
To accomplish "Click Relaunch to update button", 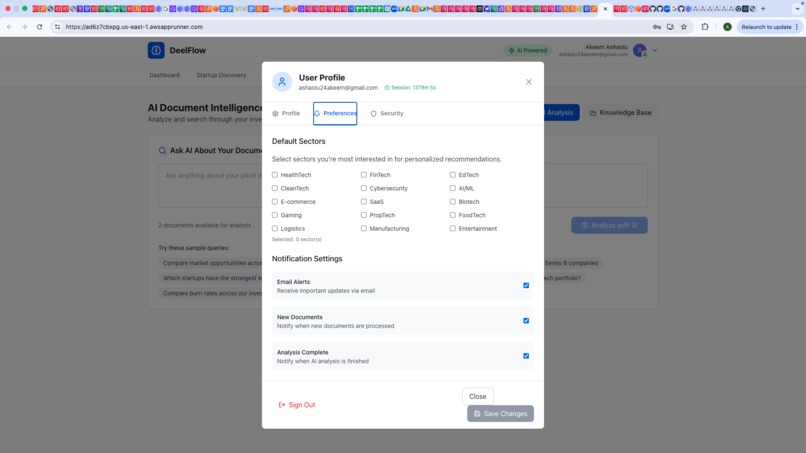I will point(770,27).
